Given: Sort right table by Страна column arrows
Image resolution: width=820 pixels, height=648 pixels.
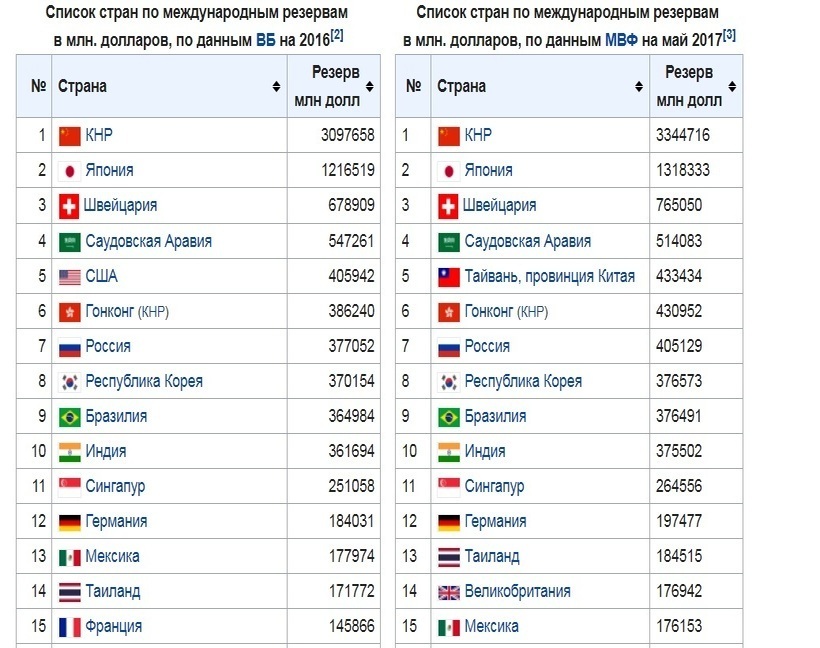Looking at the screenshot, I should pos(638,87).
